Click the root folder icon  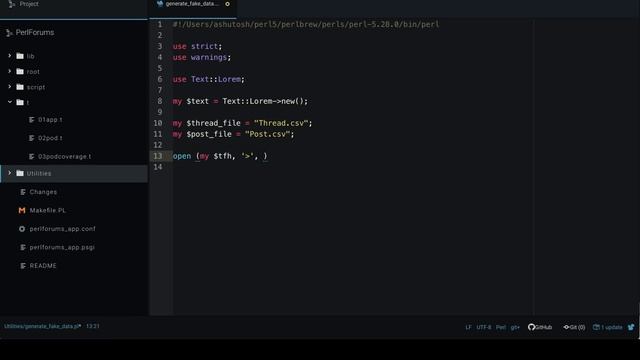[x=20, y=71]
